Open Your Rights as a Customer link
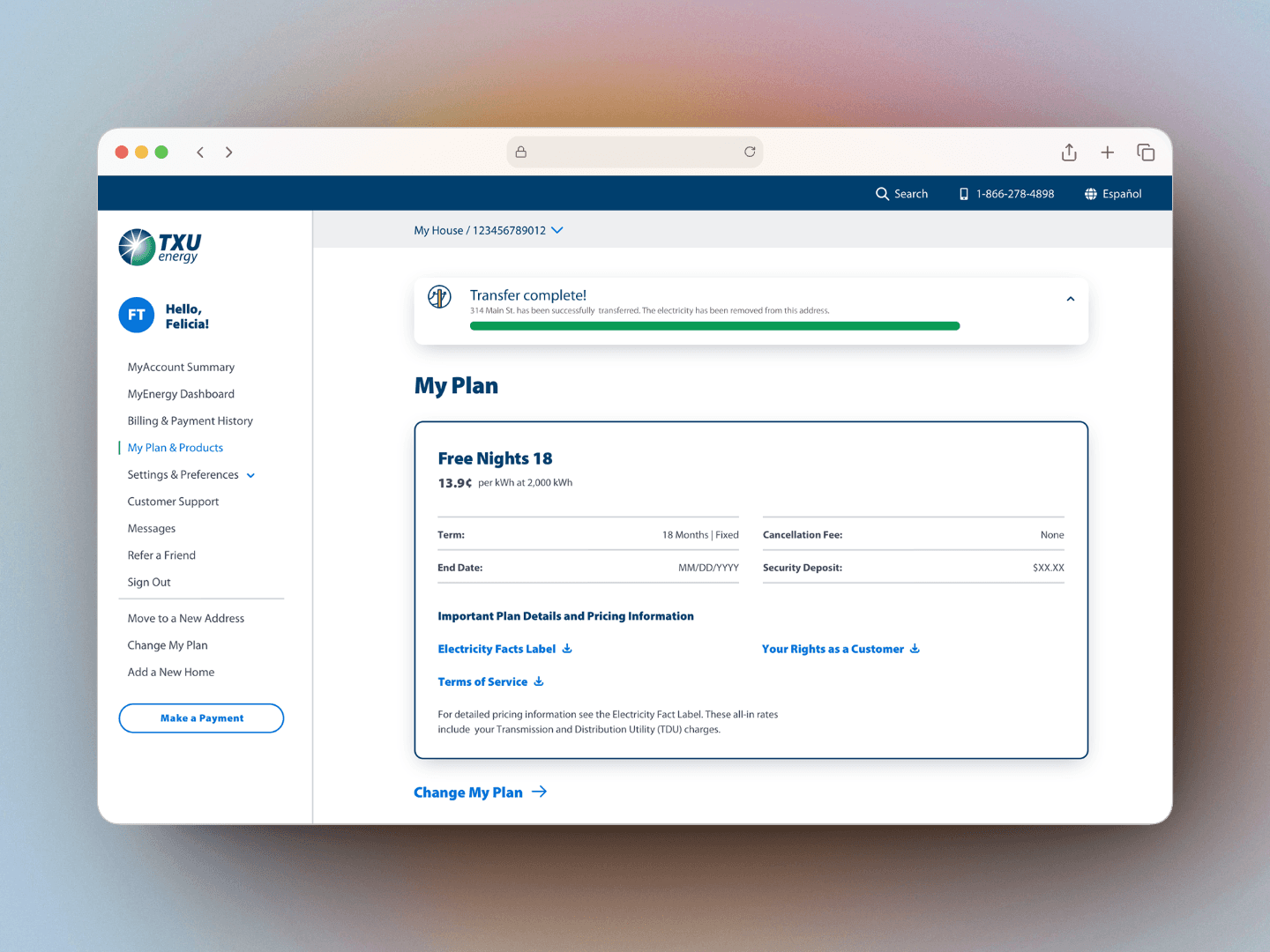This screenshot has height=952, width=1270. 833,649
